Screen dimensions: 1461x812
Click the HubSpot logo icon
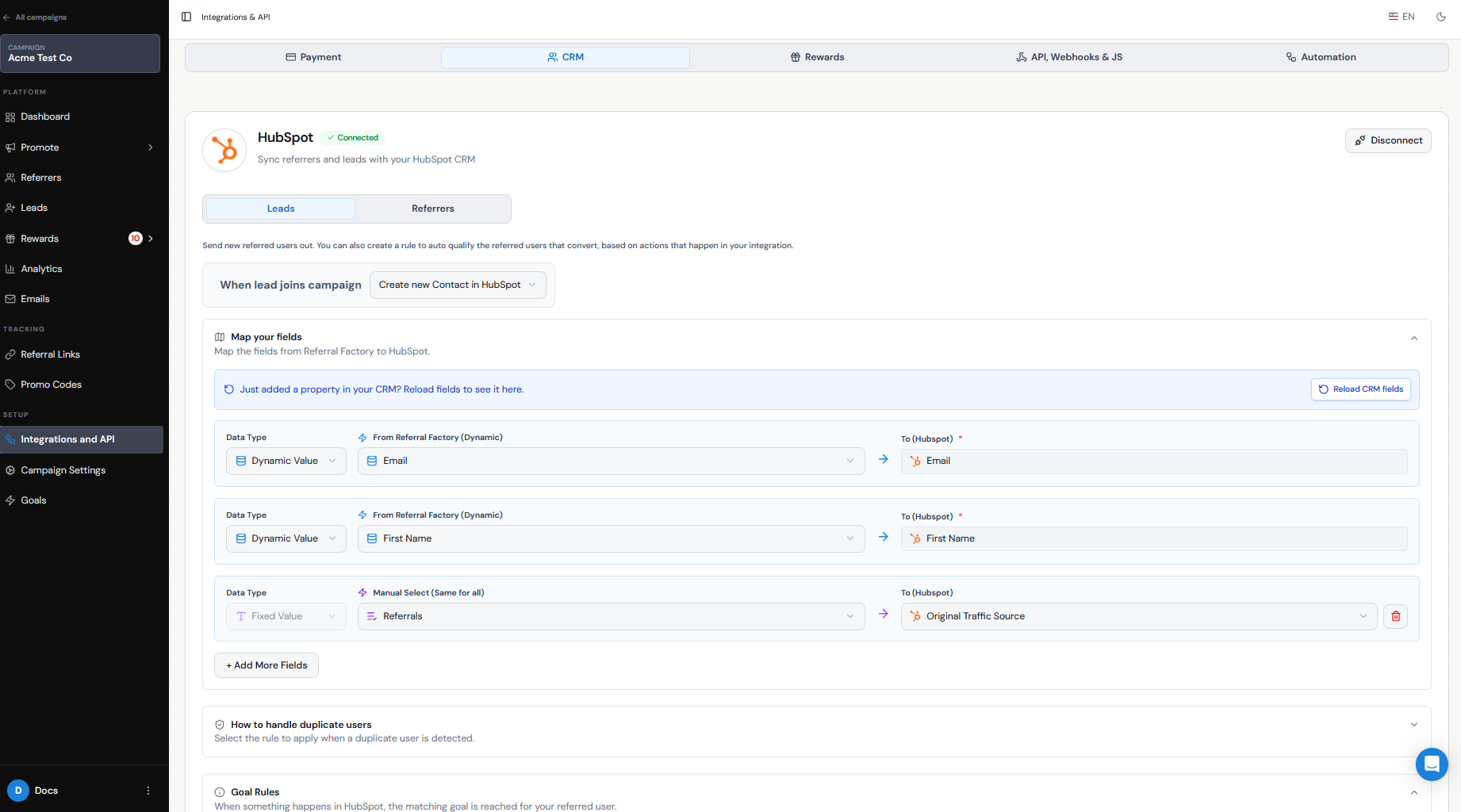224,150
